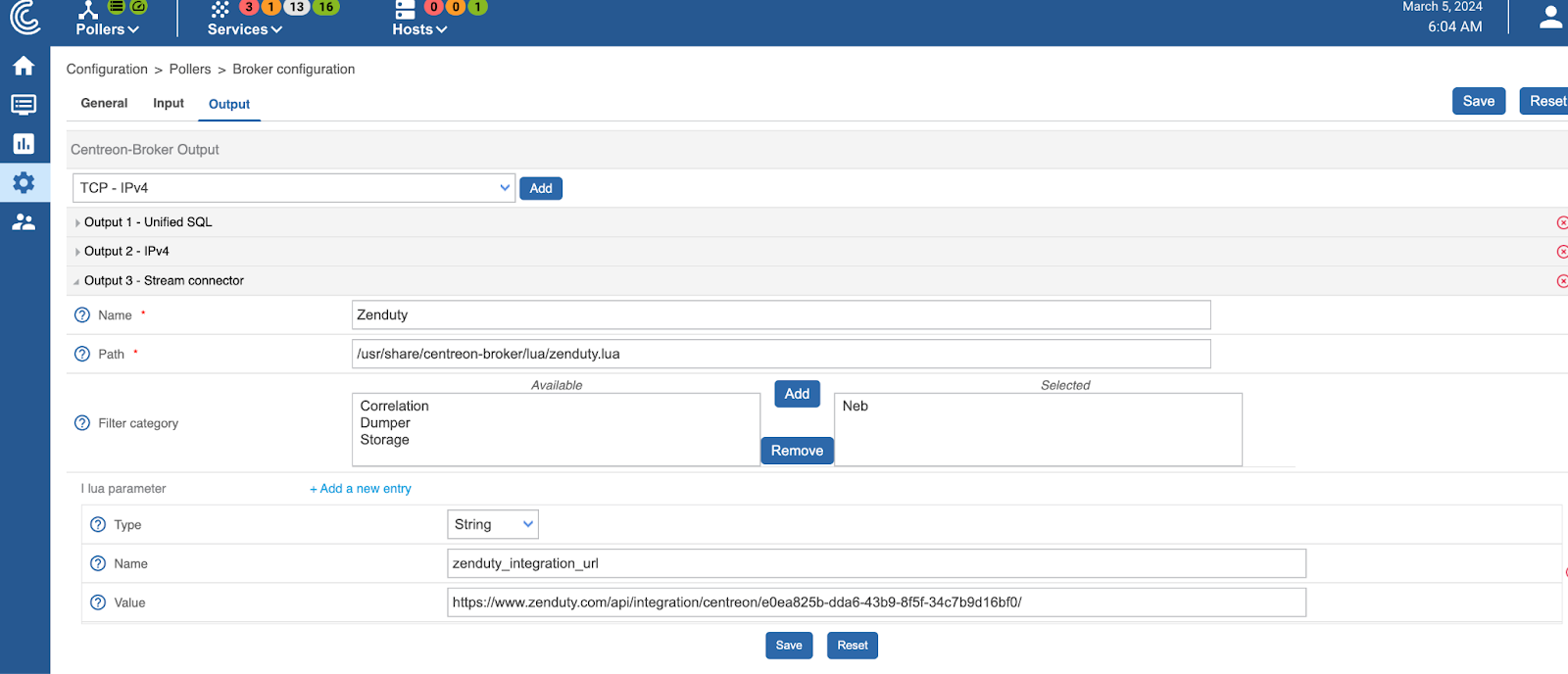Focus the Name field containing Zenduty
Screen dimensions: 1568x674
781,314
